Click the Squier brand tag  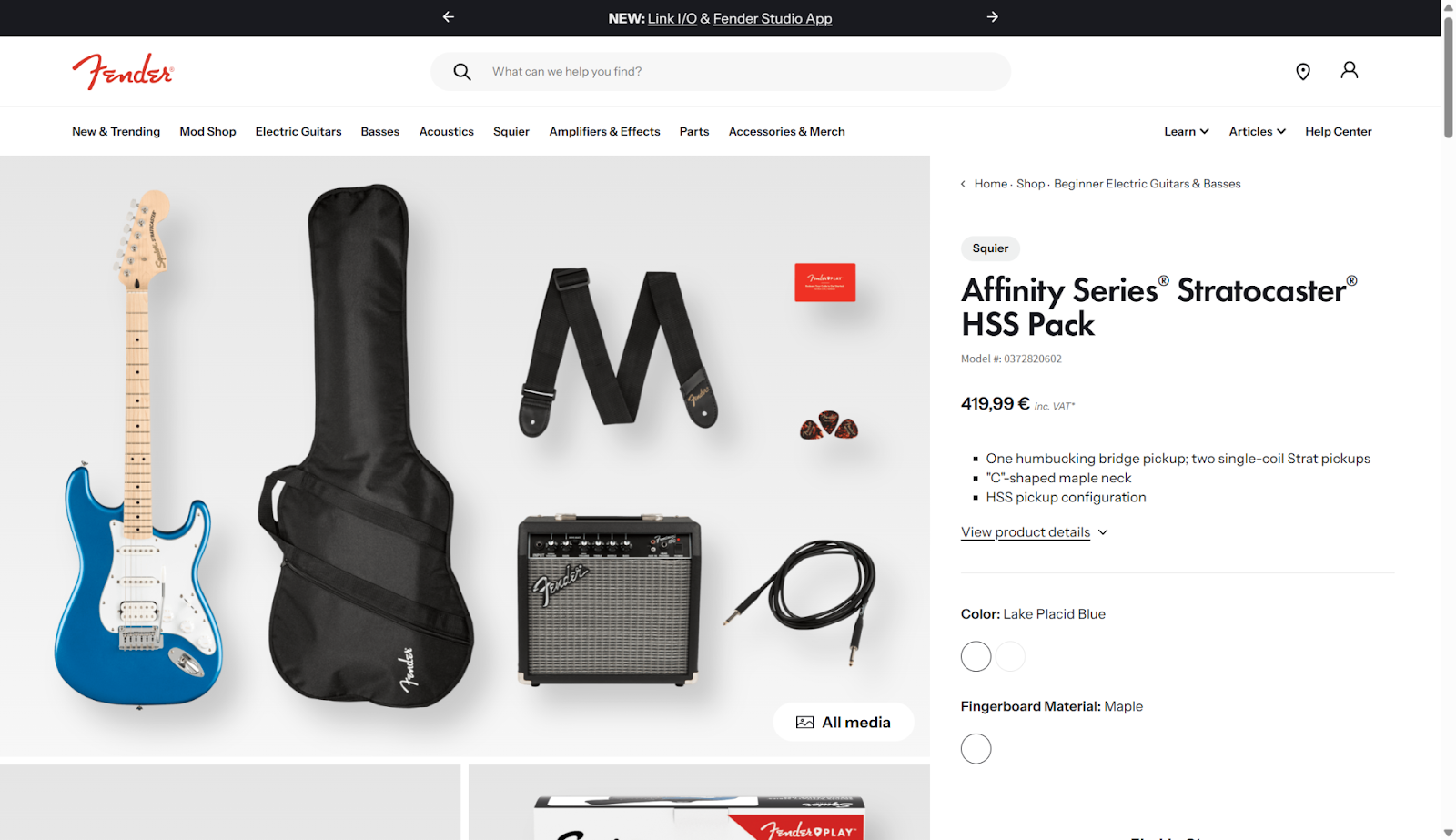[x=990, y=248]
